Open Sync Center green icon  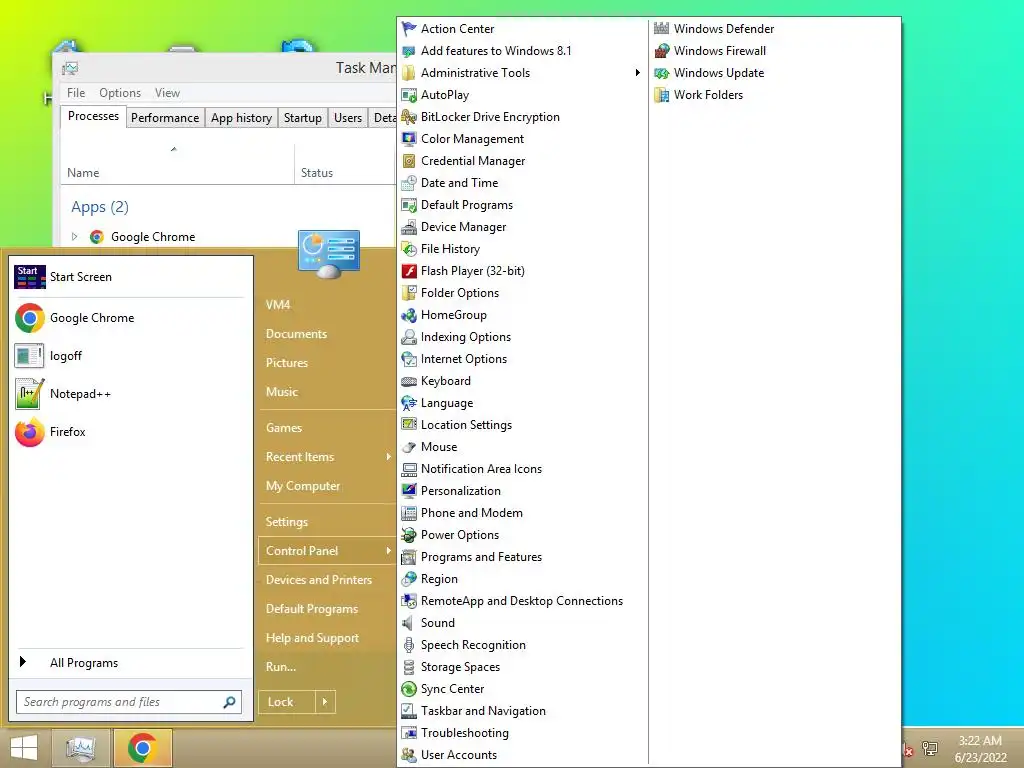pyautogui.click(x=409, y=689)
